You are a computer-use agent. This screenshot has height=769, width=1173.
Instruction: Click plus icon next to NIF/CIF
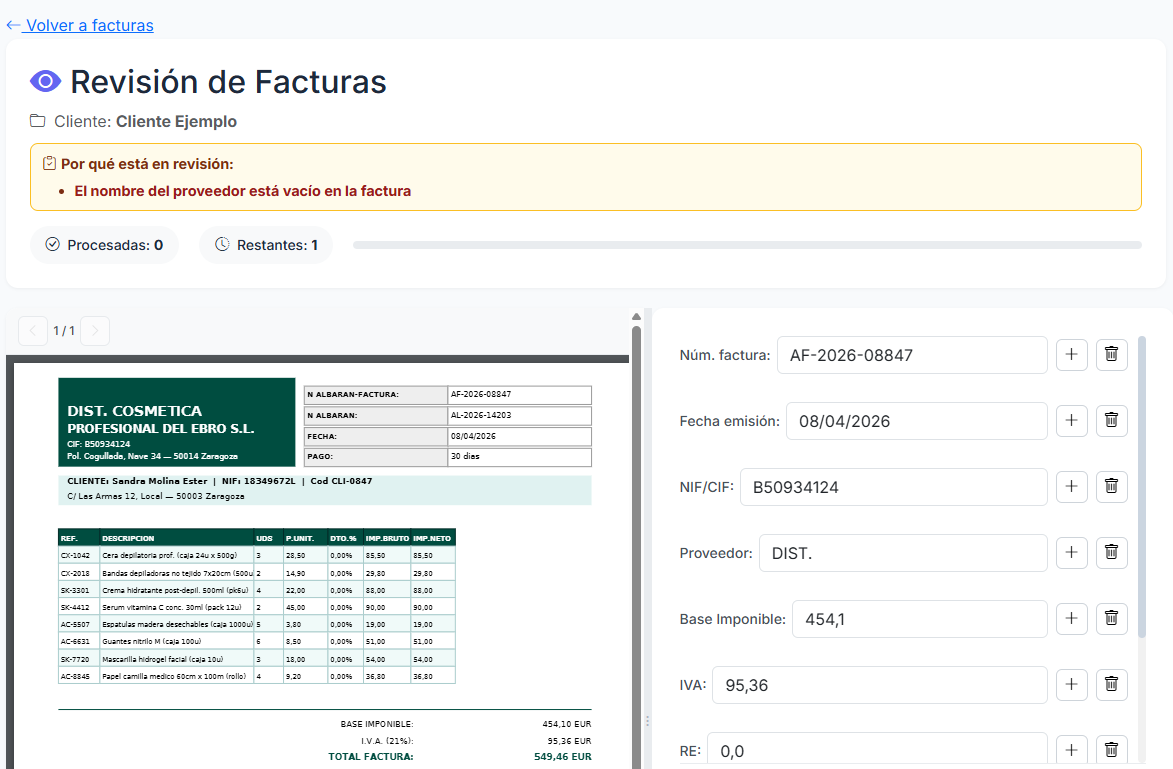[x=1071, y=486]
